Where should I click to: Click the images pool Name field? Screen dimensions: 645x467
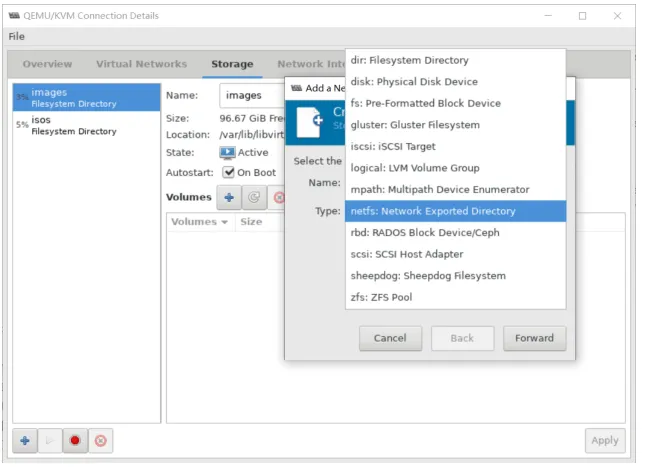click(x=252, y=95)
